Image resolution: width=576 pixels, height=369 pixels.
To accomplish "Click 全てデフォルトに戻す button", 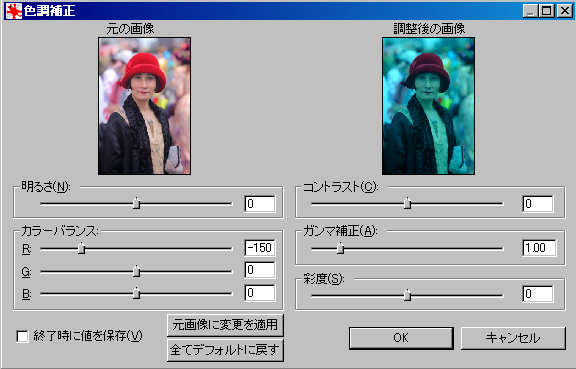I will coord(225,350).
